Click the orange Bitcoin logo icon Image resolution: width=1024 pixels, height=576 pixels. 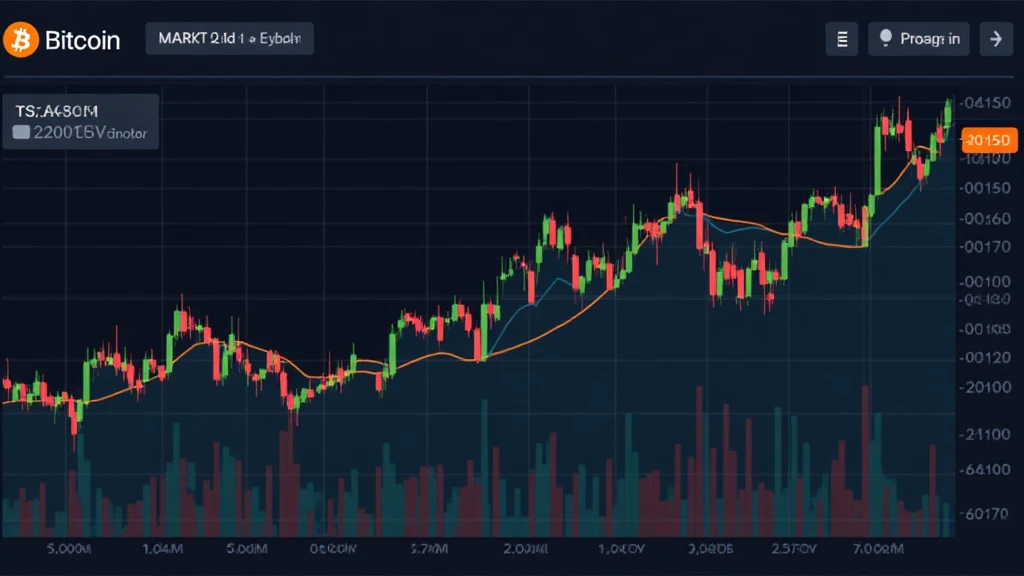20,40
